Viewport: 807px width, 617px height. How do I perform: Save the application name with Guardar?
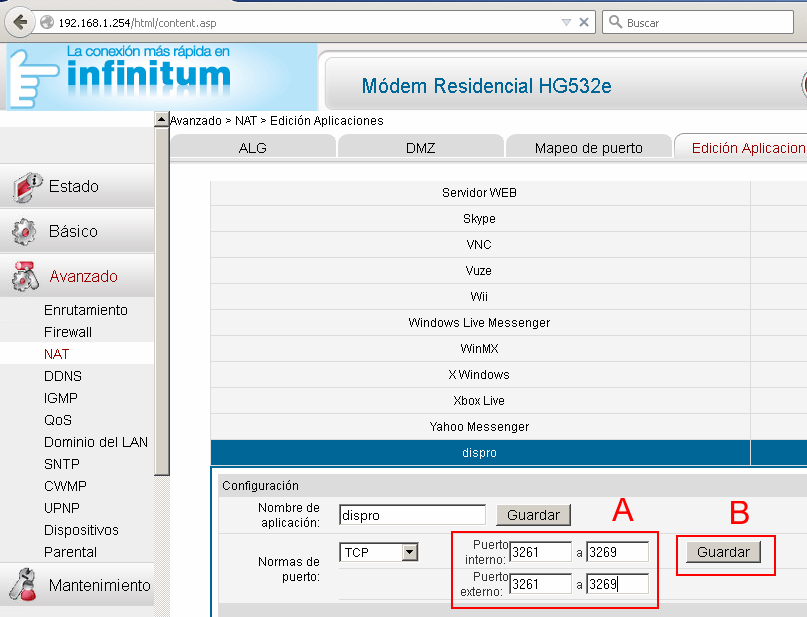(x=533, y=515)
